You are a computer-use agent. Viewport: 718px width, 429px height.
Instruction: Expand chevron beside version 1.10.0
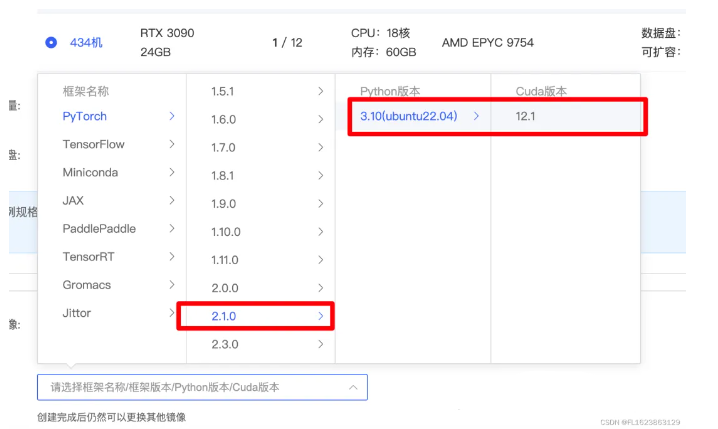(321, 232)
